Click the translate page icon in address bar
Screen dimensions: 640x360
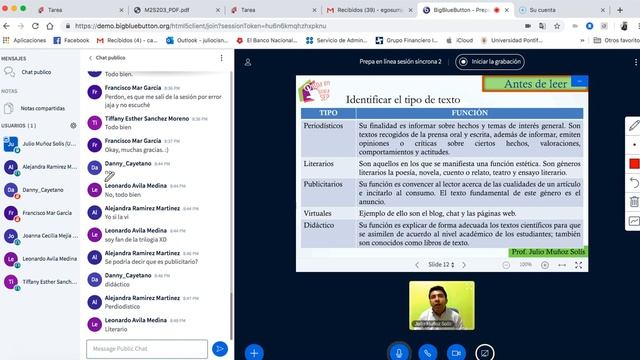coord(542,26)
